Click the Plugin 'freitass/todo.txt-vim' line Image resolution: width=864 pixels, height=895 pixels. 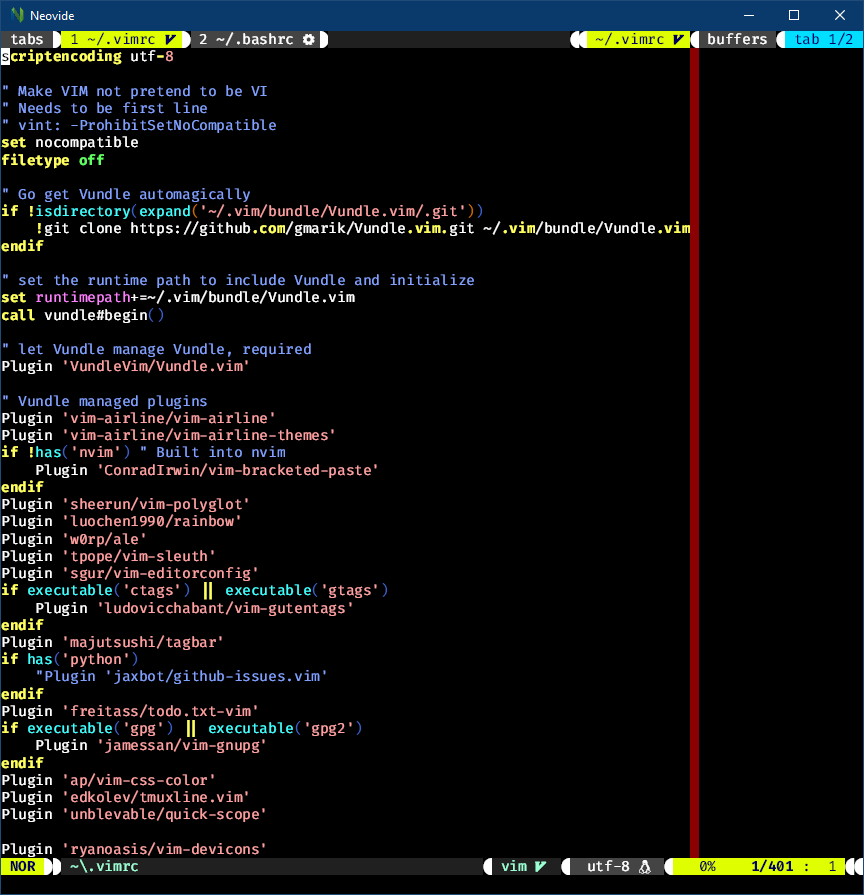point(130,712)
